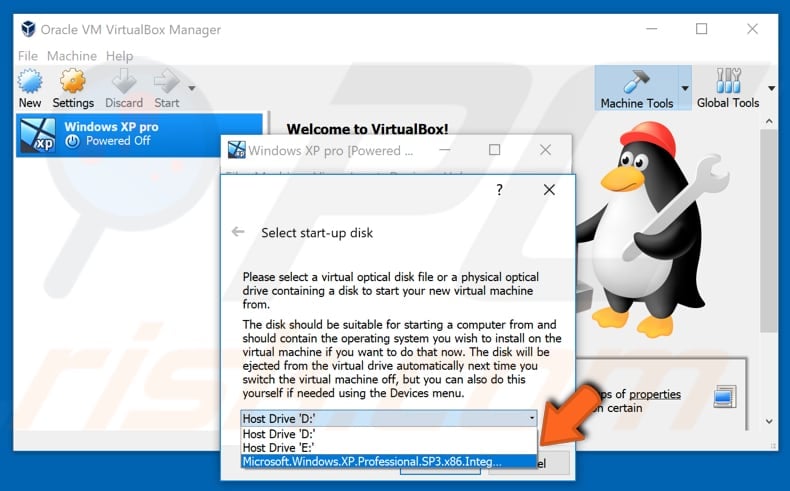Select the Windows XP pro machine entry
Image resolution: width=790 pixels, height=491 pixels.
140,135
